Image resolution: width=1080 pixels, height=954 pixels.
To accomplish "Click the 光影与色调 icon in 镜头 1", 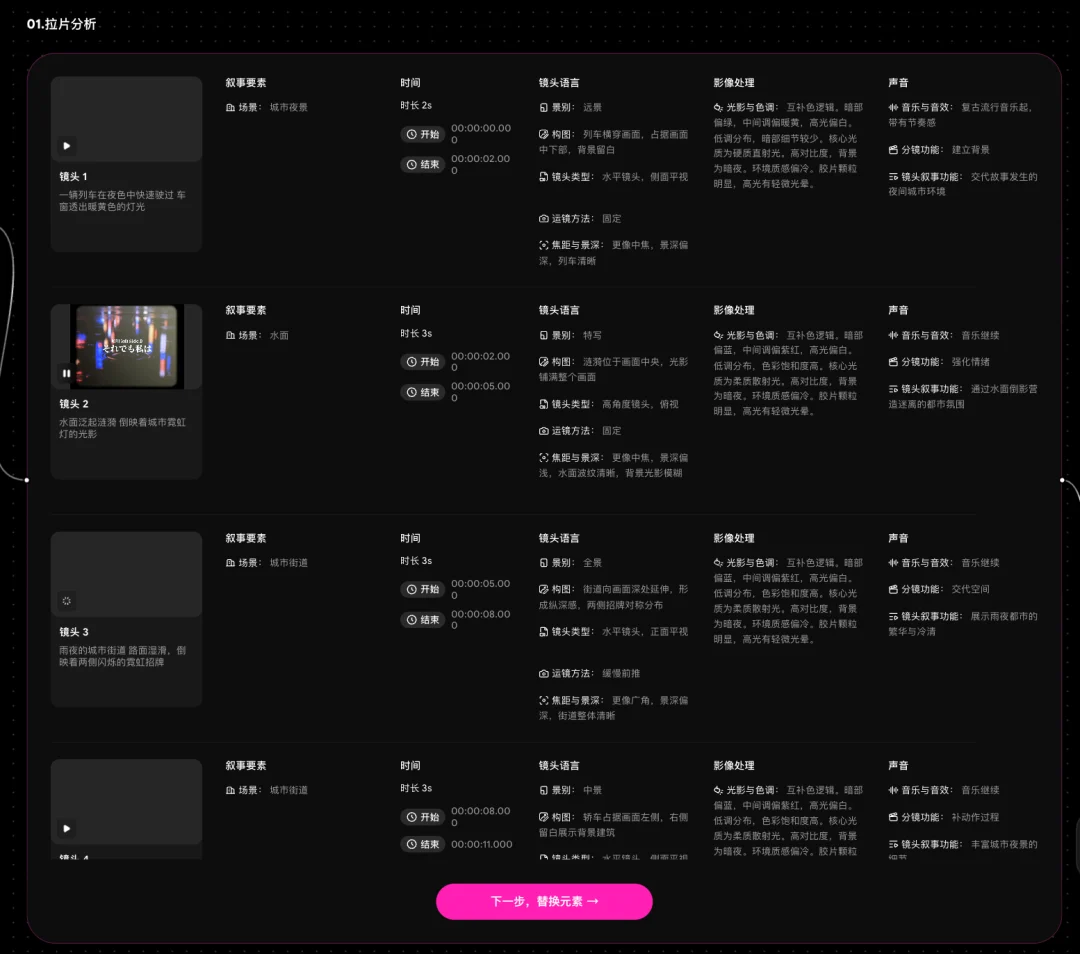I will (x=718, y=107).
